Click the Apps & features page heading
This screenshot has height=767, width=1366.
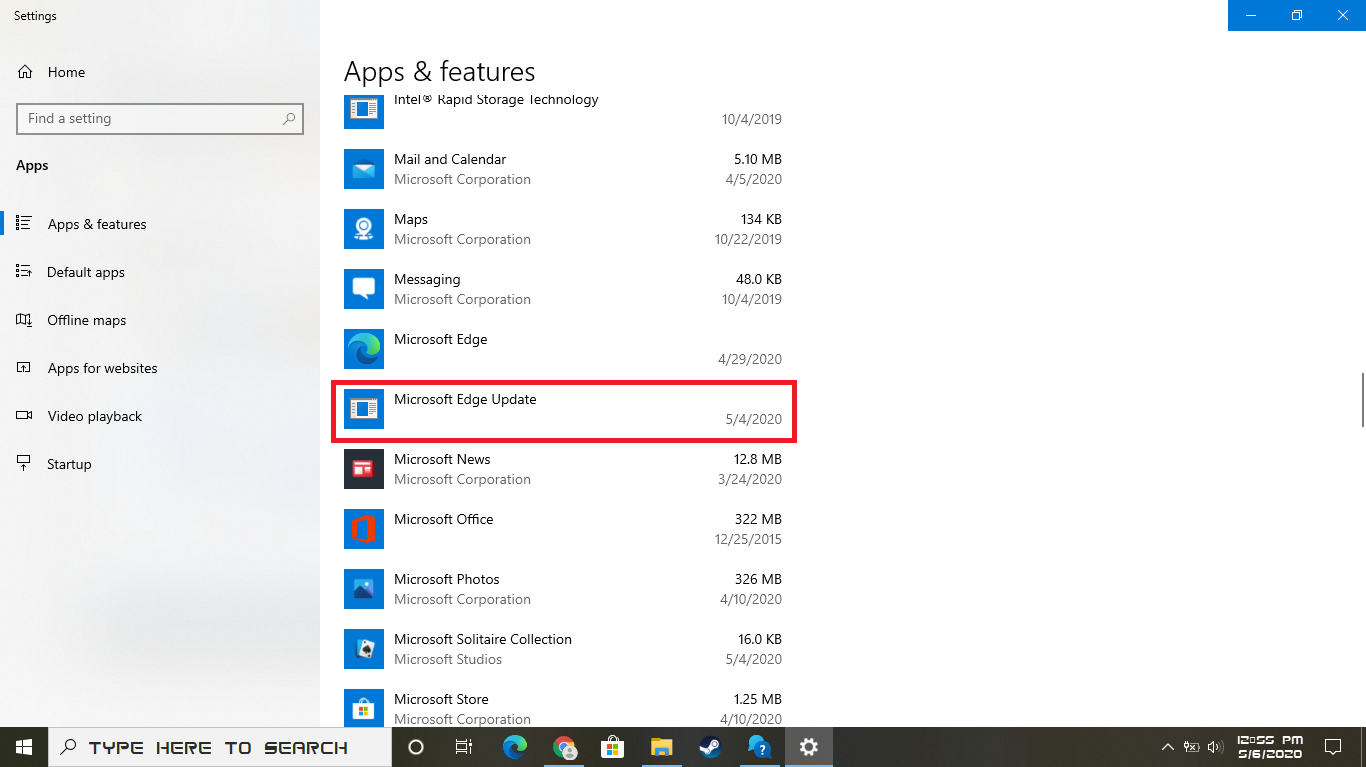point(439,72)
